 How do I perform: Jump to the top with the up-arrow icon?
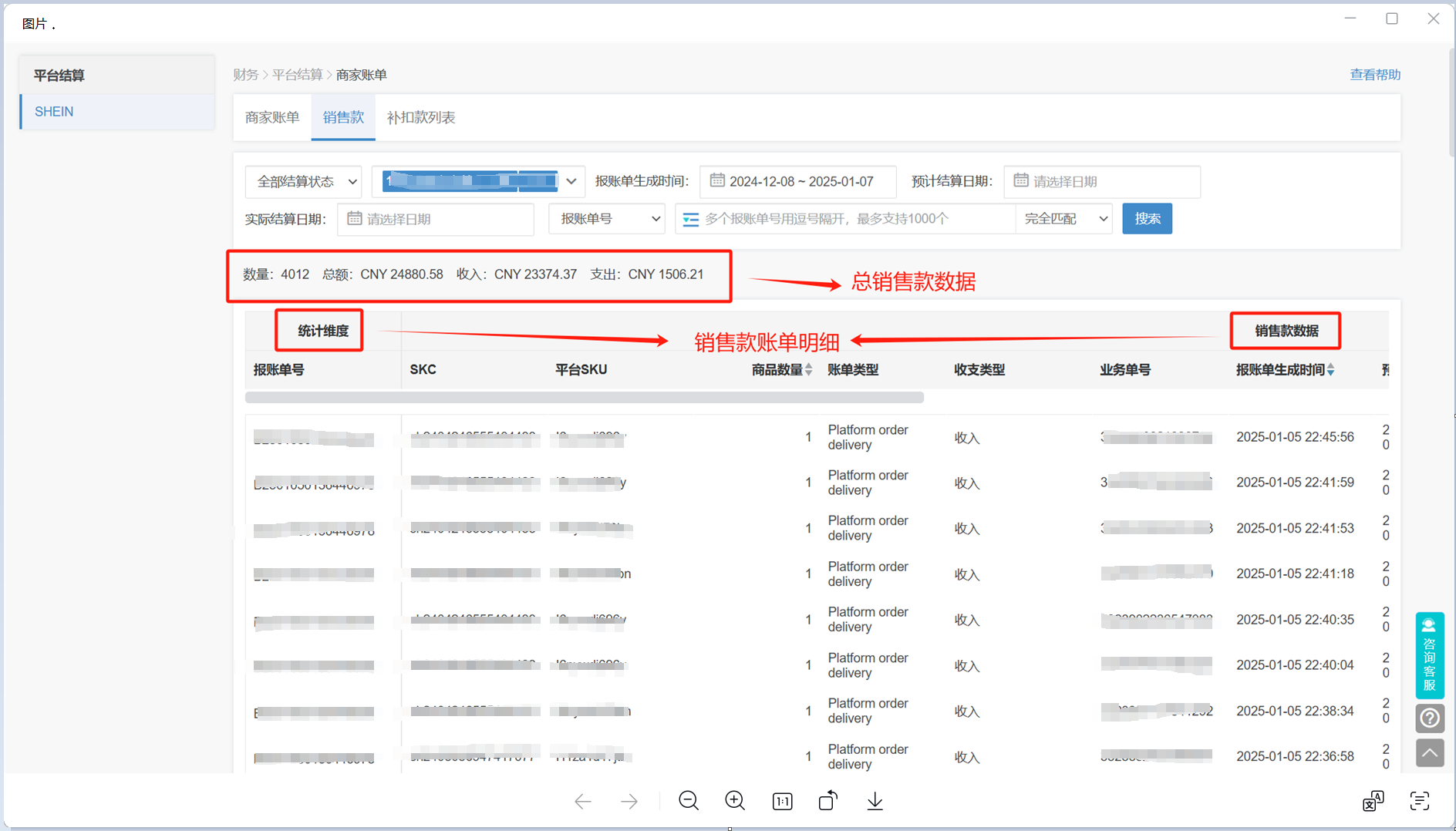click(x=1430, y=752)
